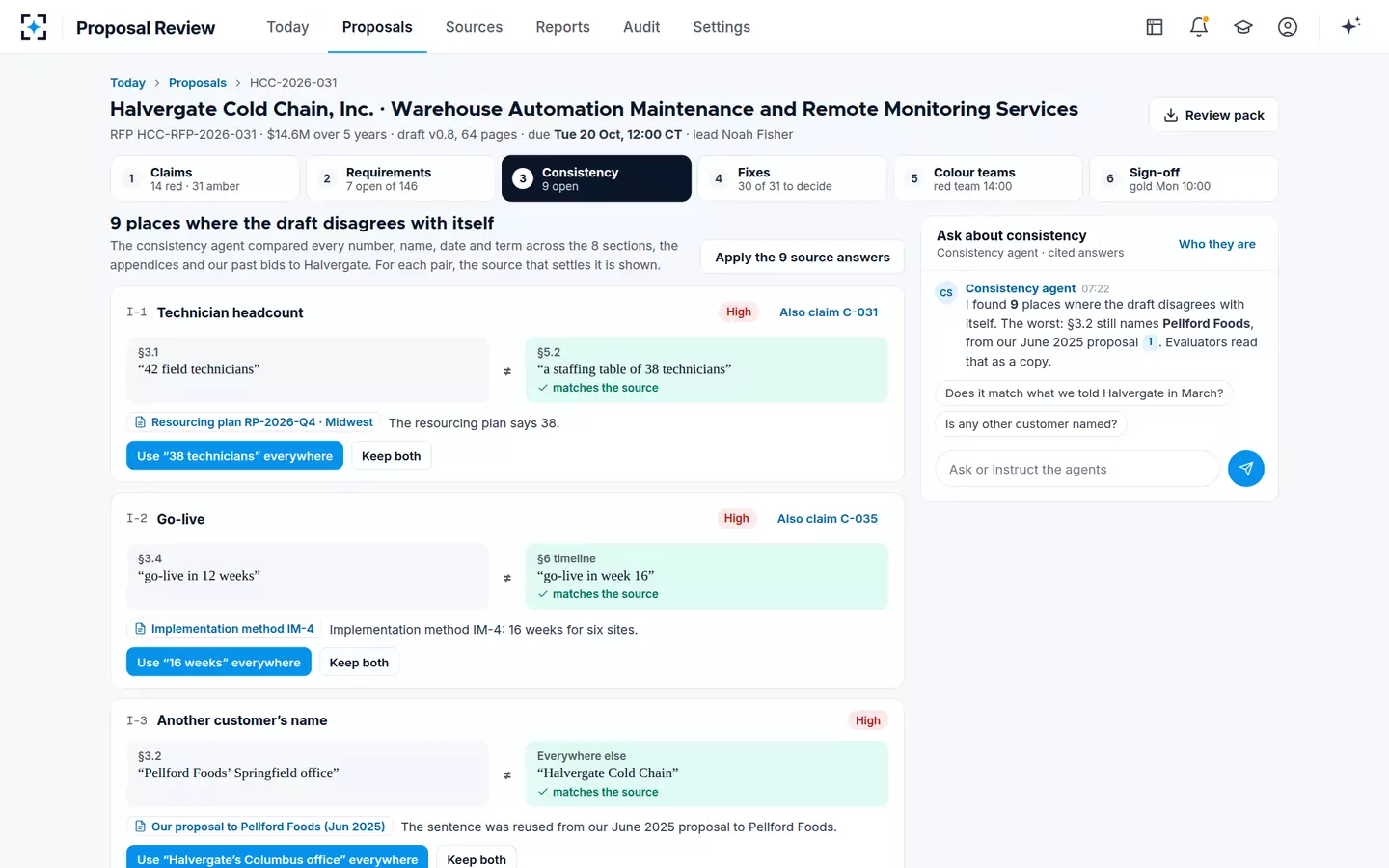The image size is (1389, 868).
Task: Open Resourcing plan RP-2026-Q4 · Midwest source
Action: click(254, 422)
